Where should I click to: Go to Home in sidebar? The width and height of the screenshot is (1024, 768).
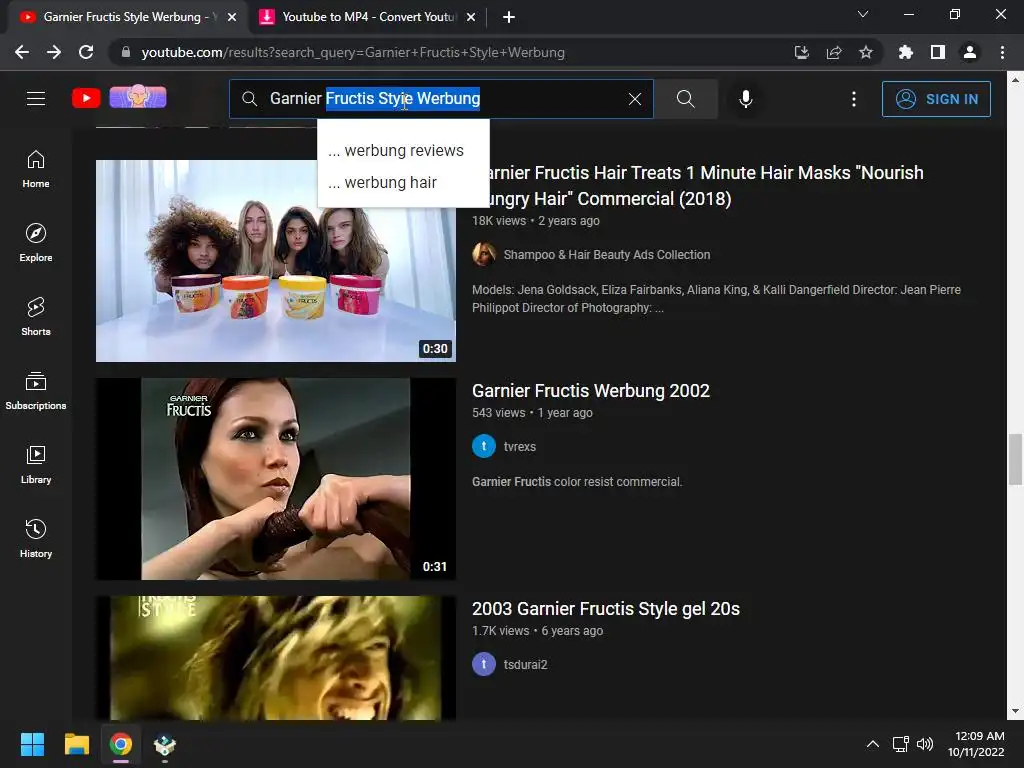pos(36,169)
